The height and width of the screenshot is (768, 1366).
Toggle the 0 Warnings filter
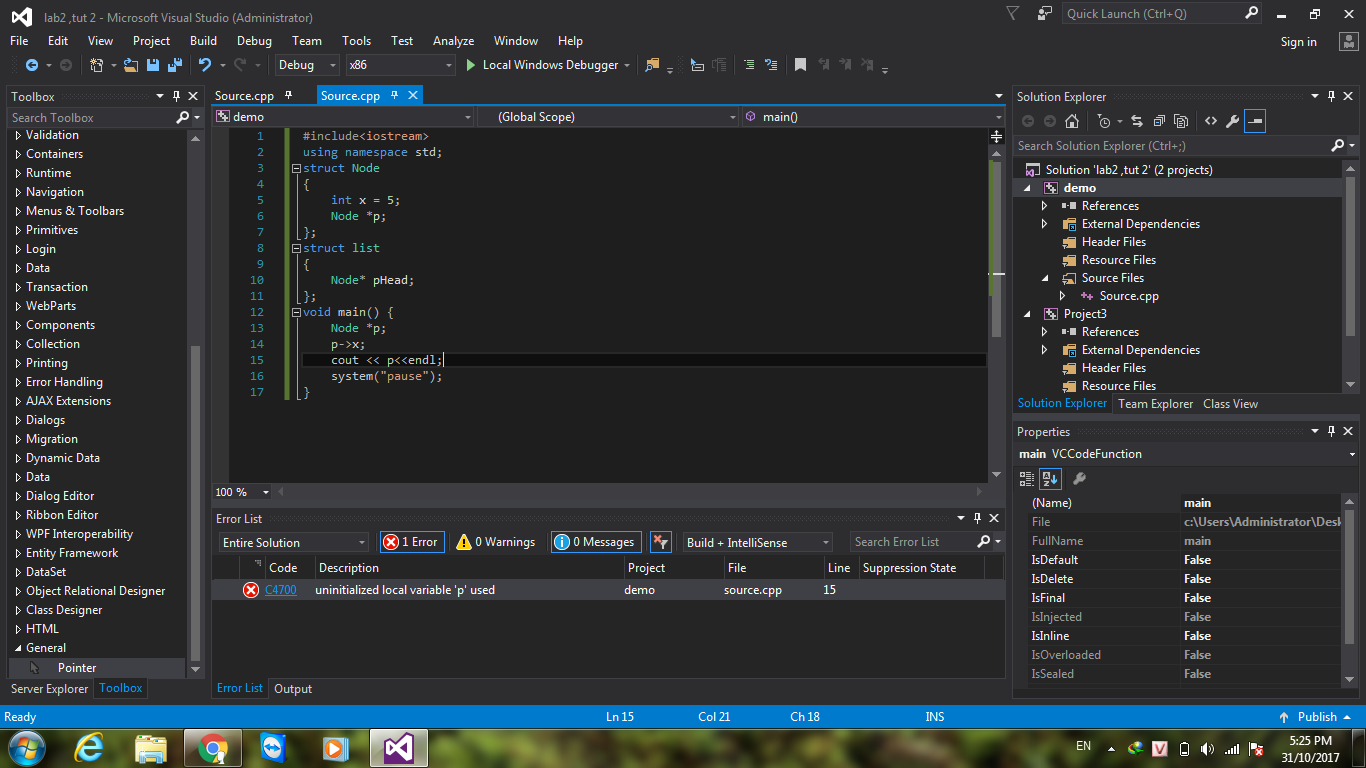tap(496, 542)
